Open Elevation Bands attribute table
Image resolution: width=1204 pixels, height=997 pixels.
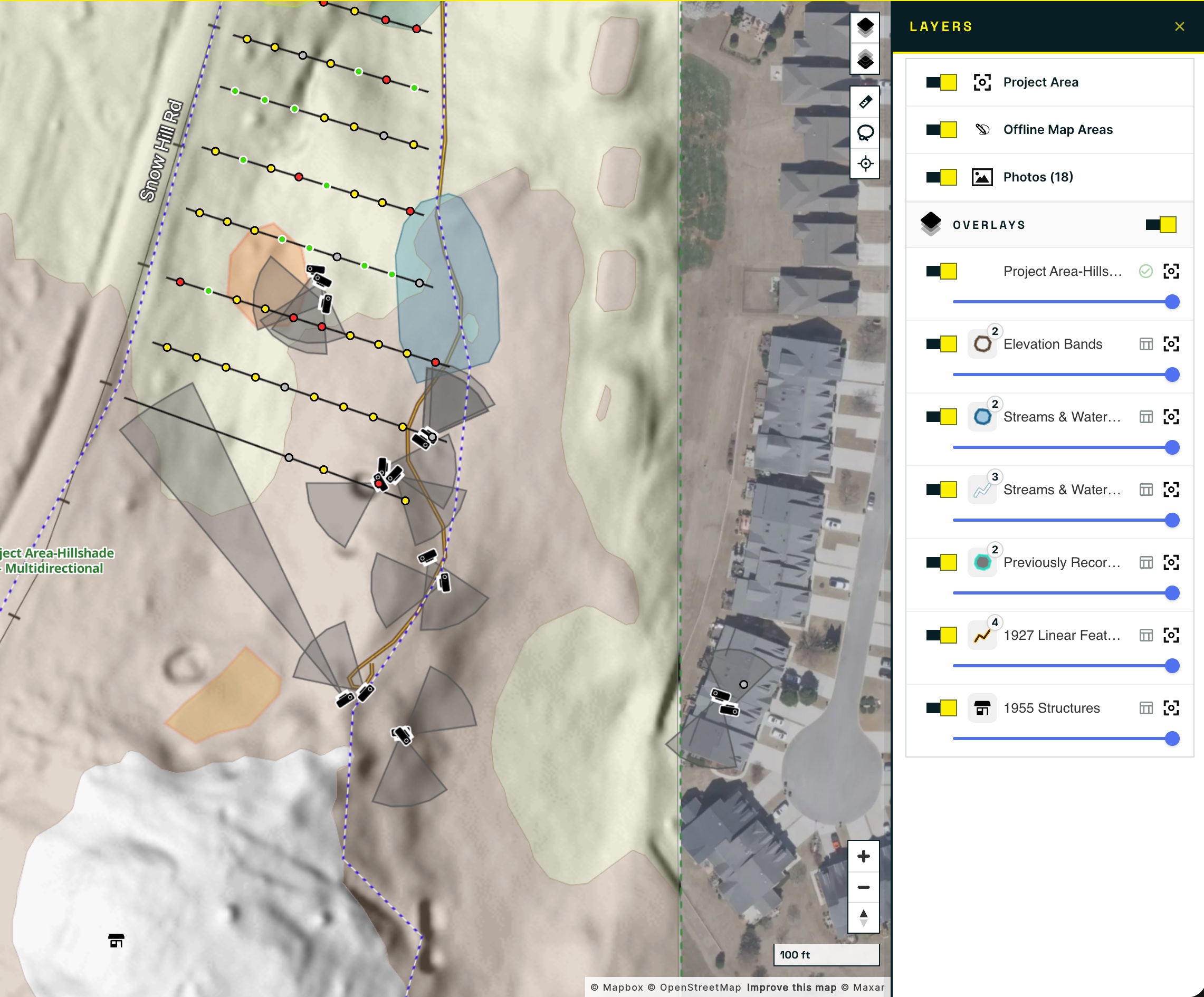click(x=1146, y=344)
